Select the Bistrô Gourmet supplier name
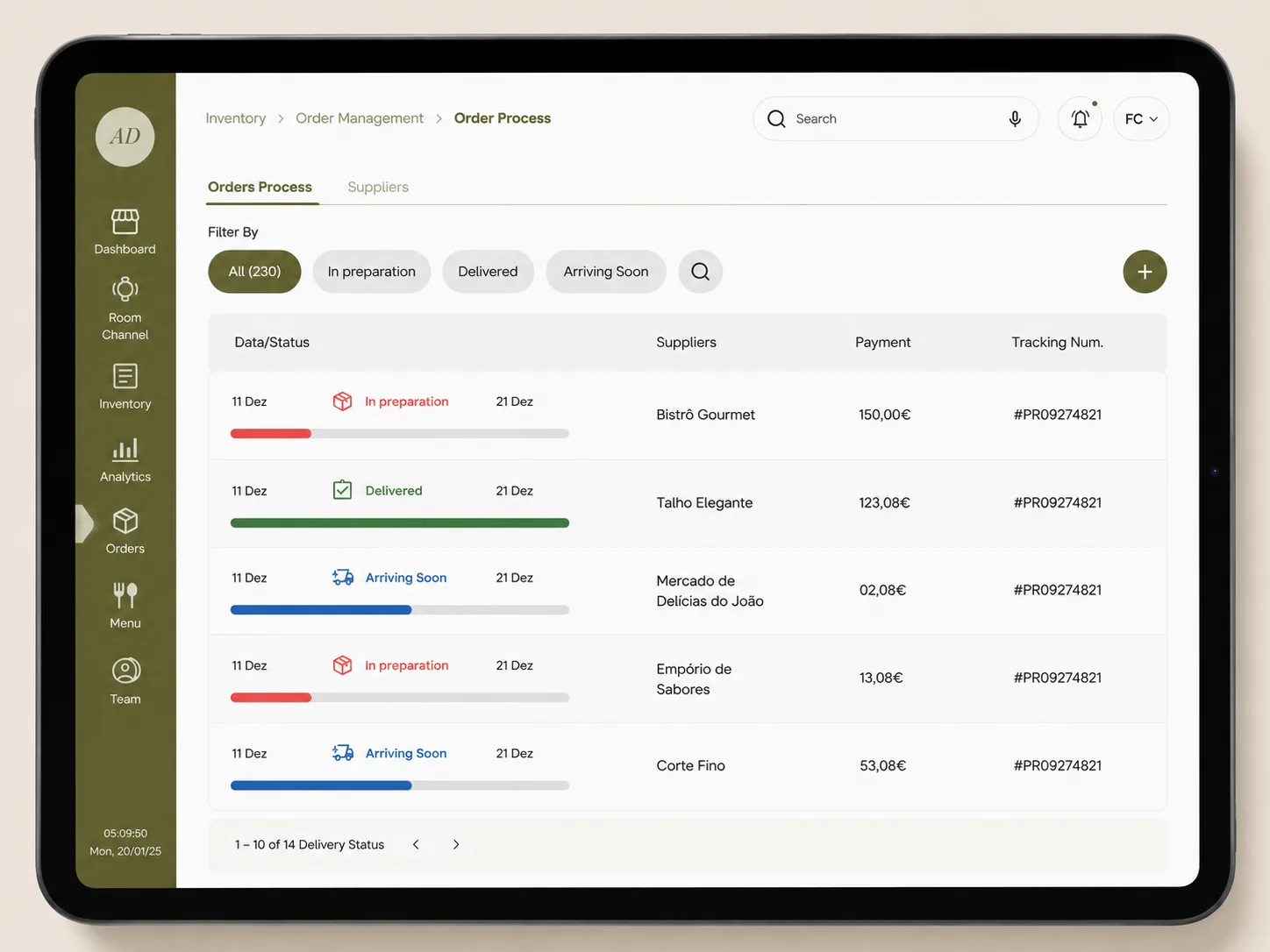 point(706,415)
